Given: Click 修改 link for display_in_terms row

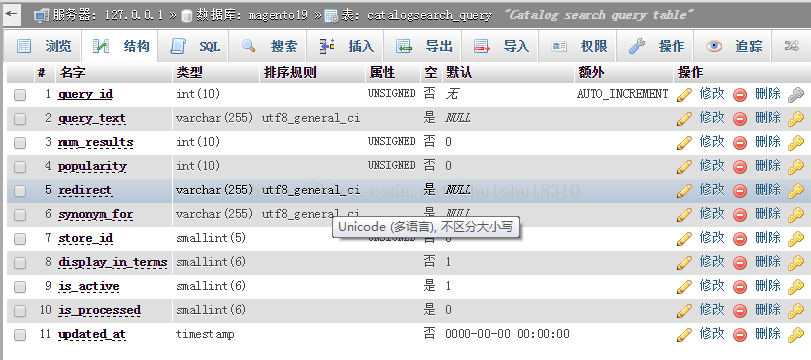Looking at the screenshot, I should point(712,262).
